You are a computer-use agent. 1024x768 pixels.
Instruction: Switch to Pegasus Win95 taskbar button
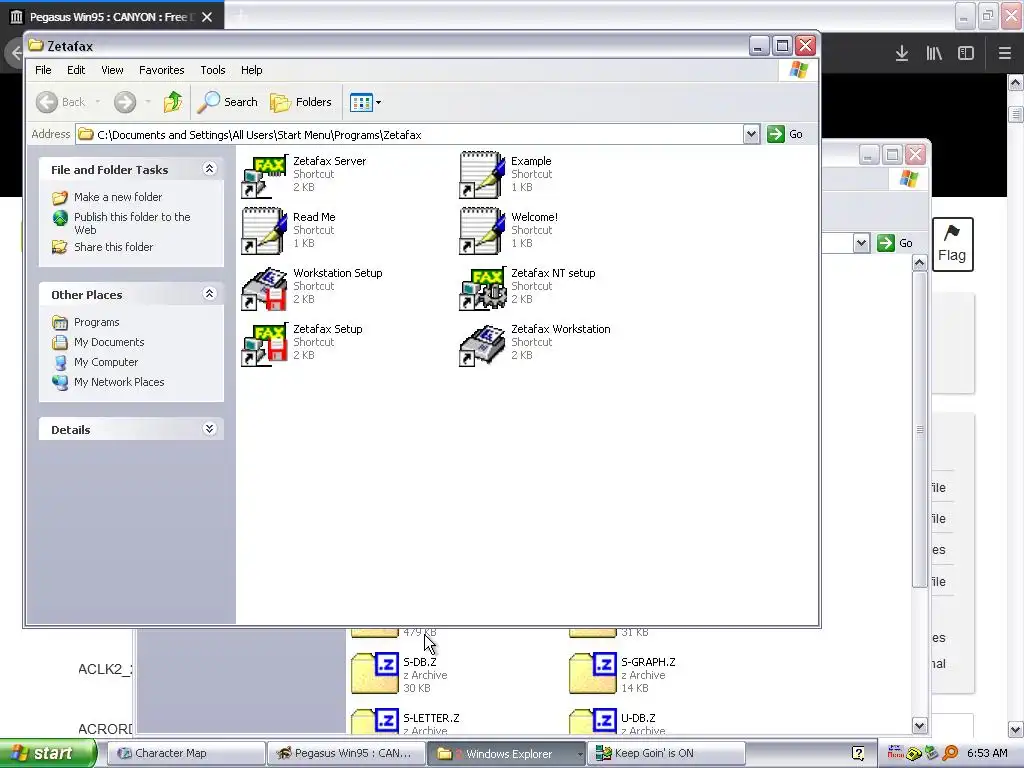pyautogui.click(x=346, y=753)
